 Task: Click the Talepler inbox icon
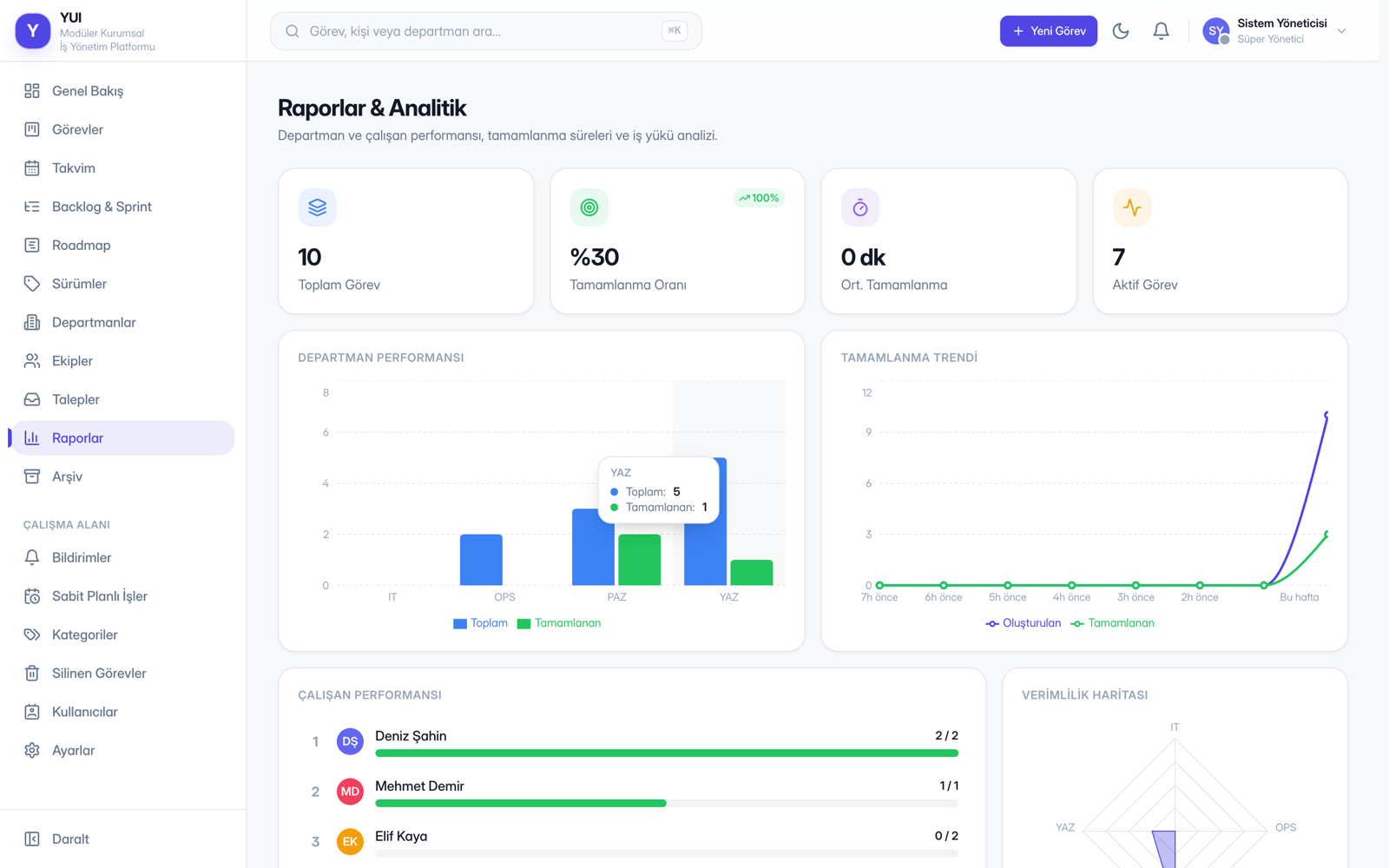(x=32, y=399)
